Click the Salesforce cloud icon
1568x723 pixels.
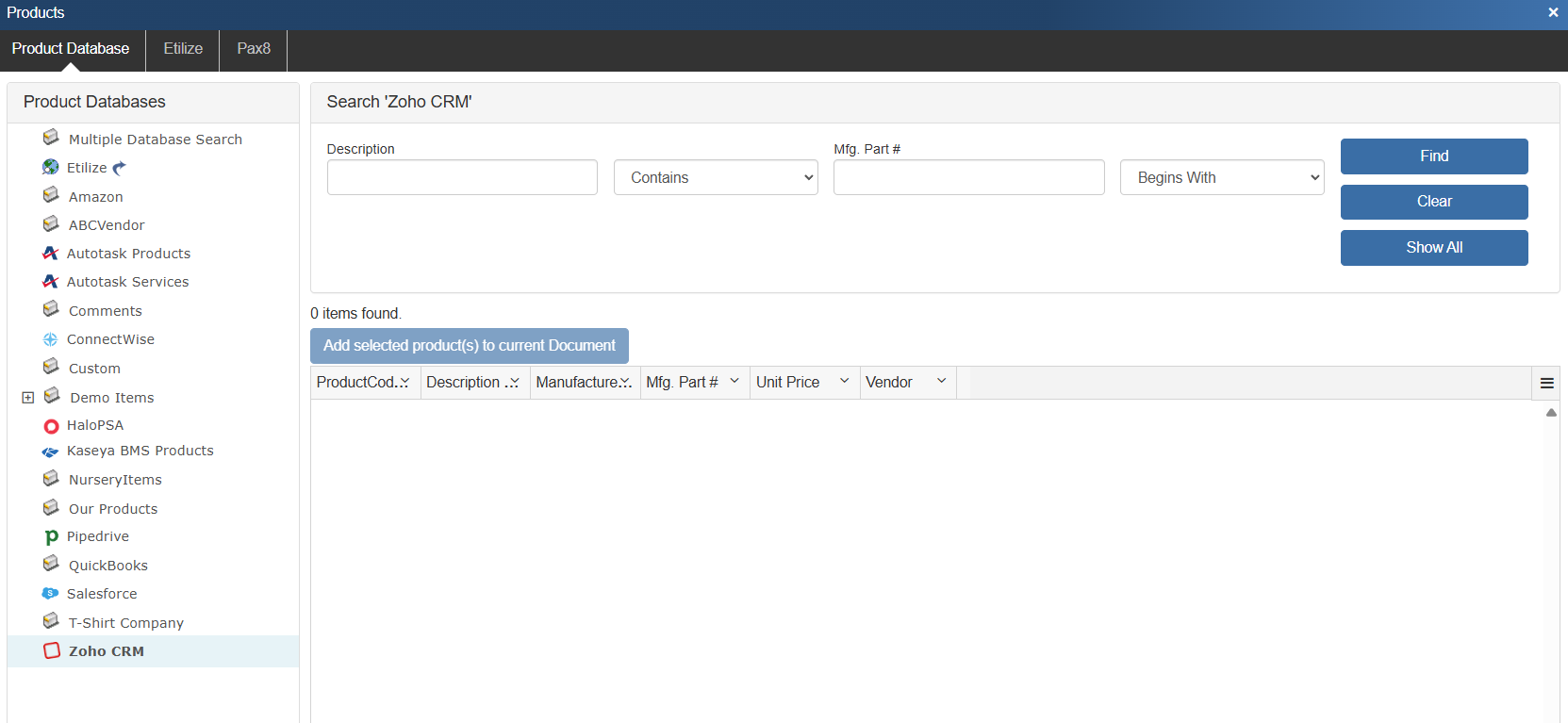pyautogui.click(x=51, y=594)
